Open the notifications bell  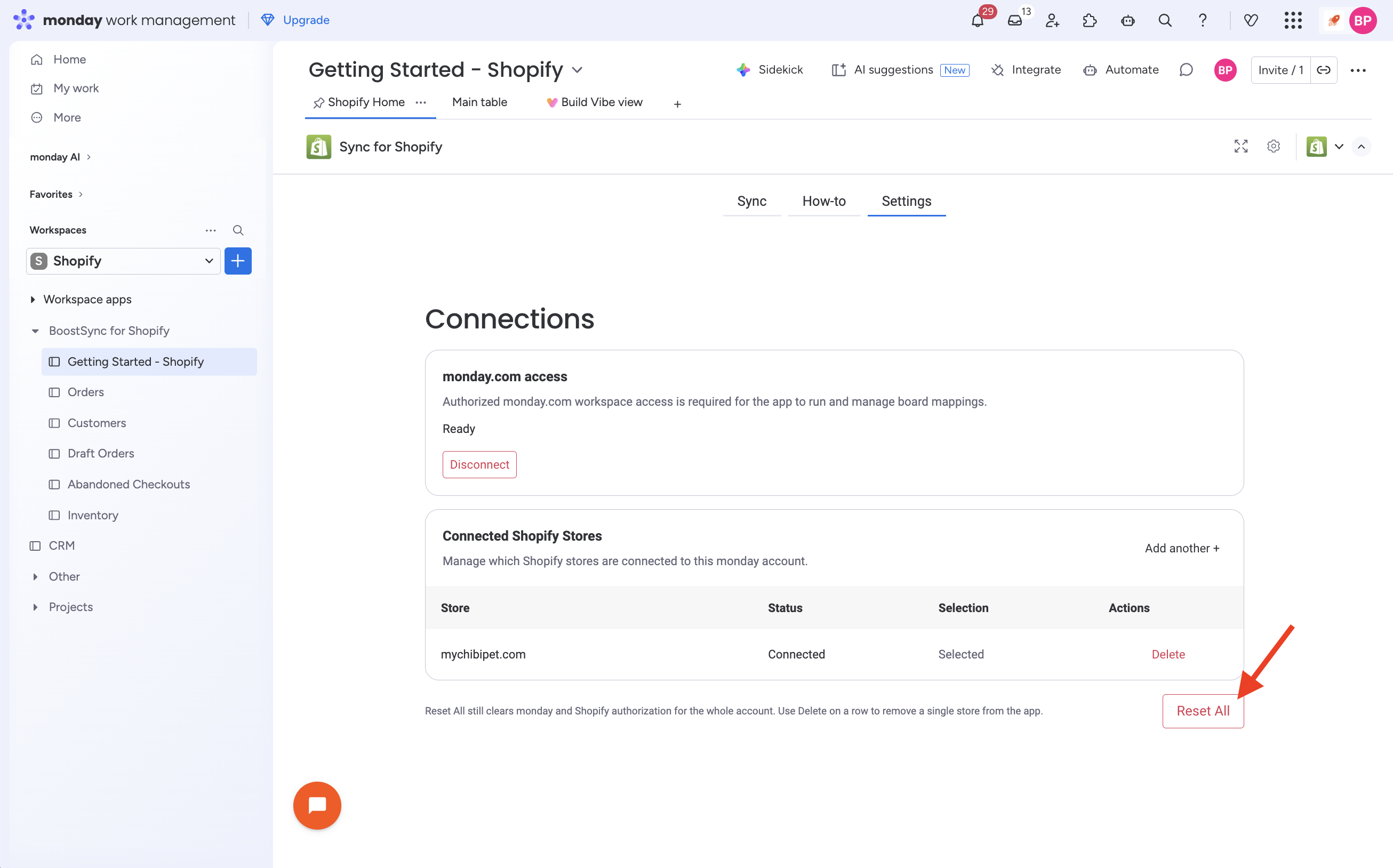[x=977, y=21]
